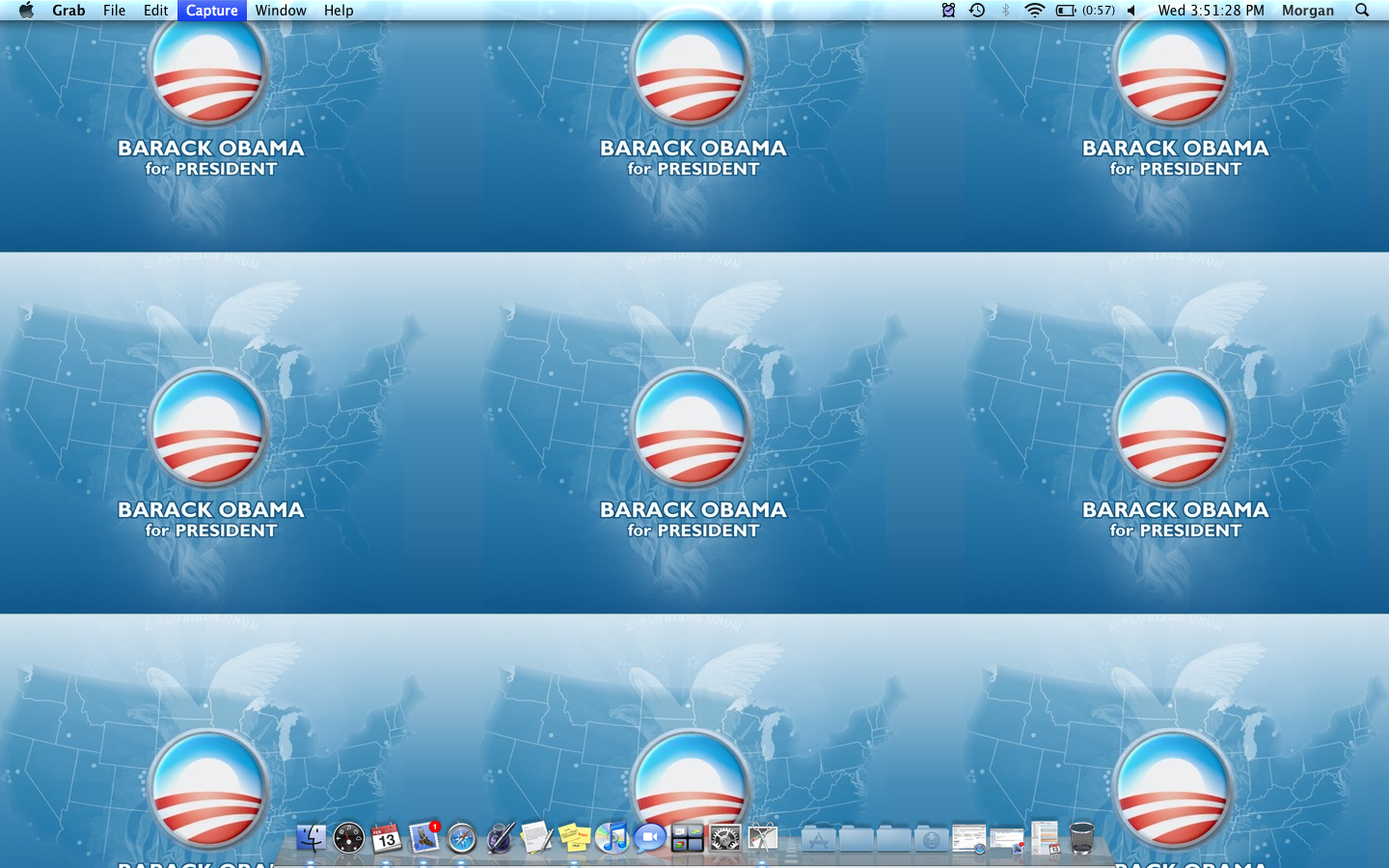The width and height of the screenshot is (1389, 868).
Task: Restore the minimized Safari window
Action: click(968, 838)
